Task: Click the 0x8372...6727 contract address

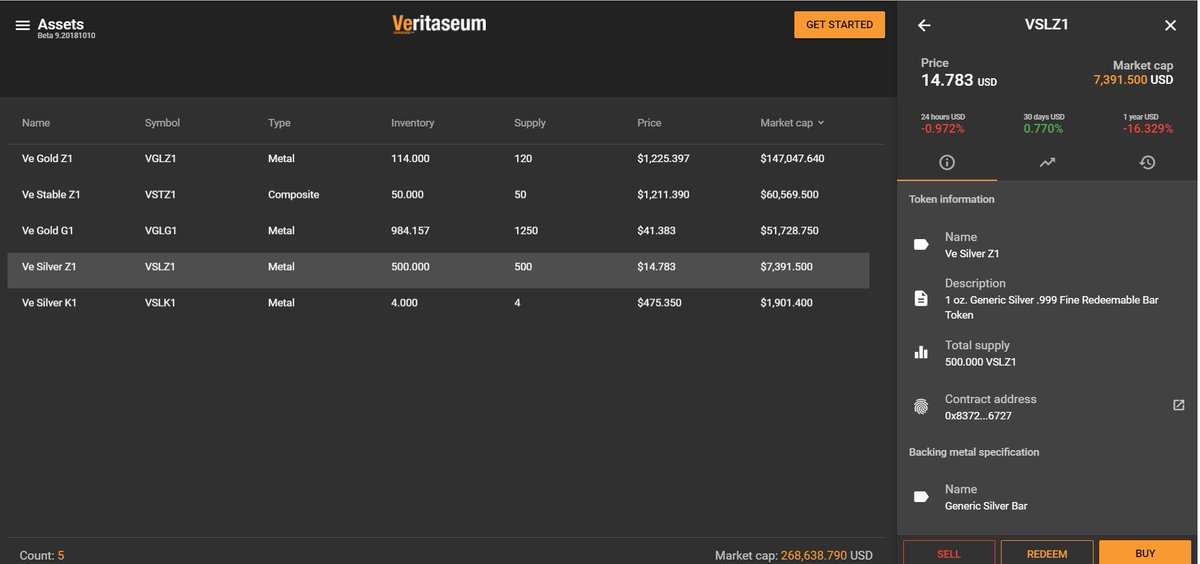Action: point(978,415)
